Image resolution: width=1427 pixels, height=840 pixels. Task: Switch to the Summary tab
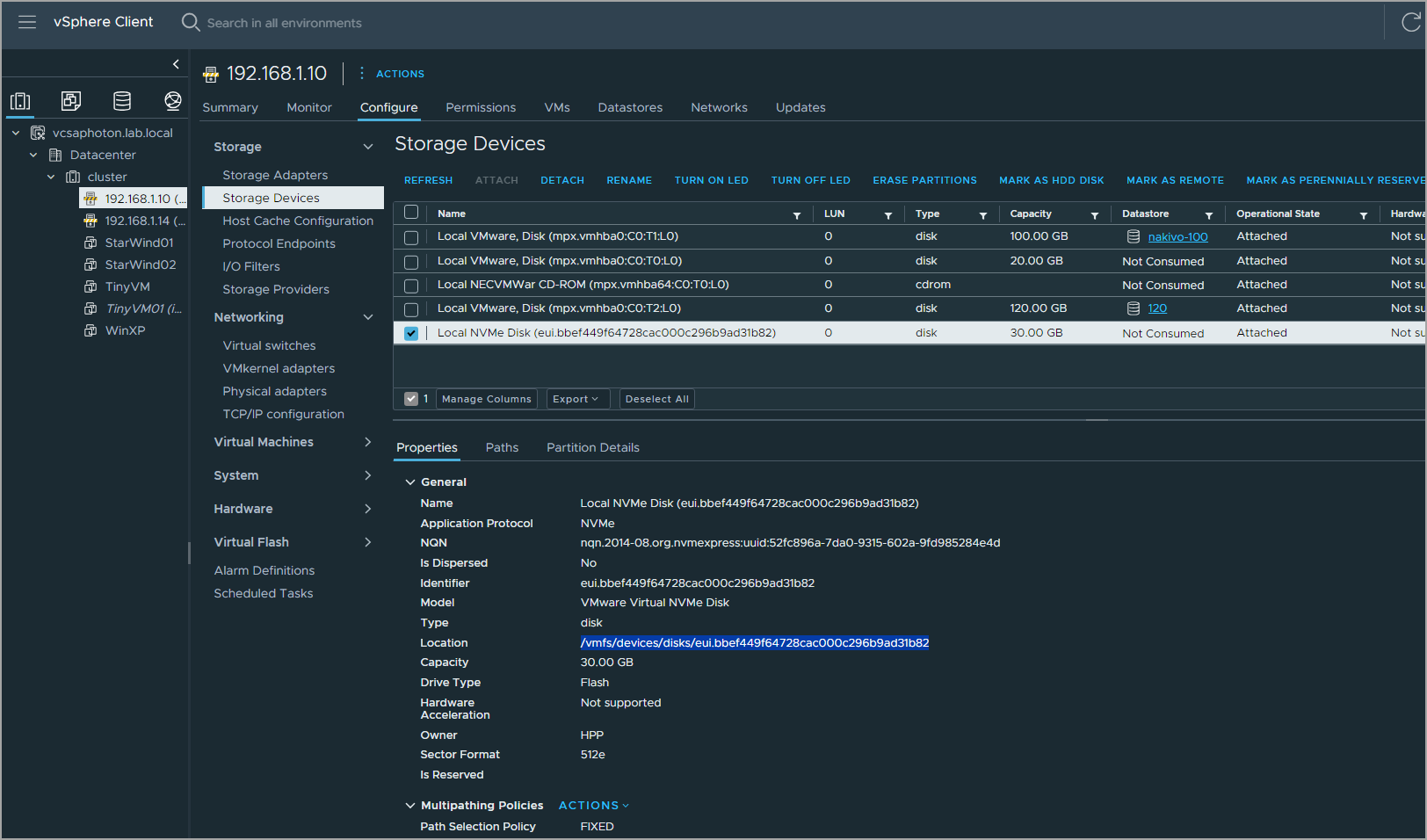pos(230,107)
